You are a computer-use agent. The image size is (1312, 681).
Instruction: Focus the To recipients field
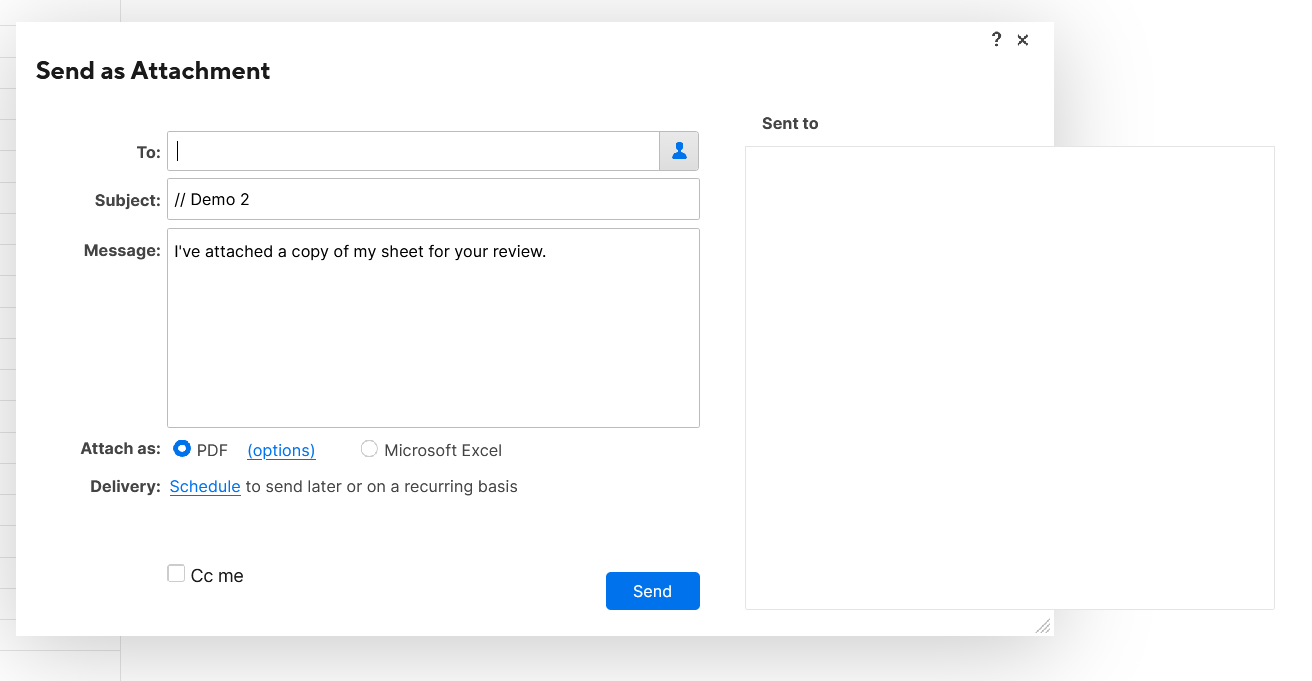coord(413,151)
